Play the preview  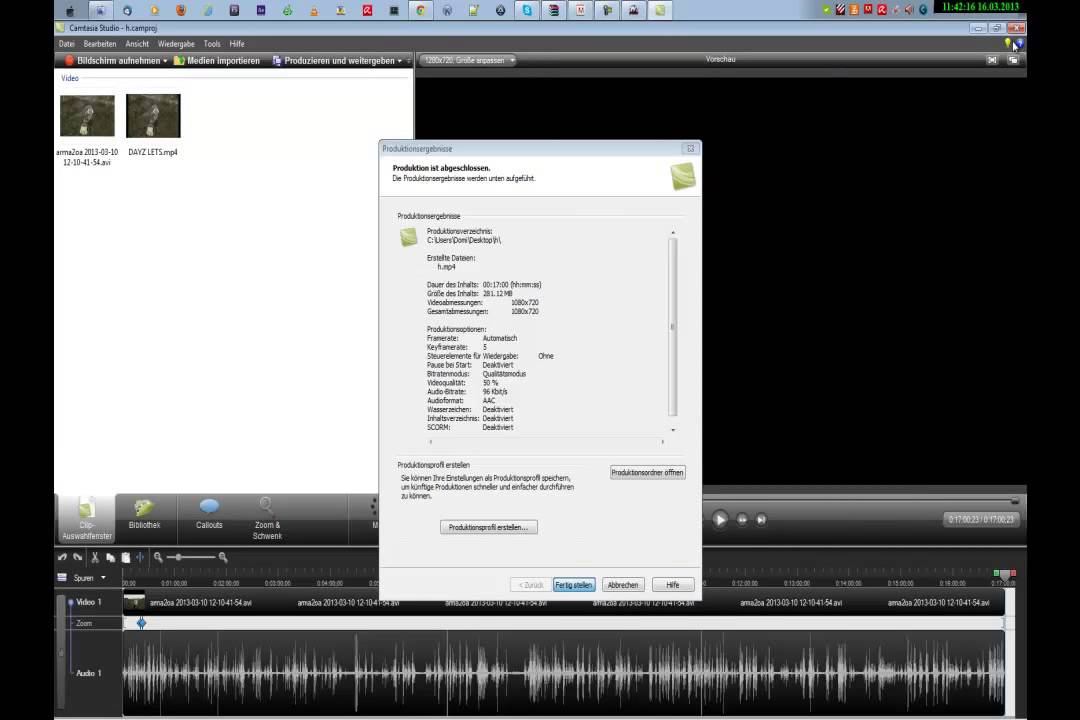tap(720, 520)
